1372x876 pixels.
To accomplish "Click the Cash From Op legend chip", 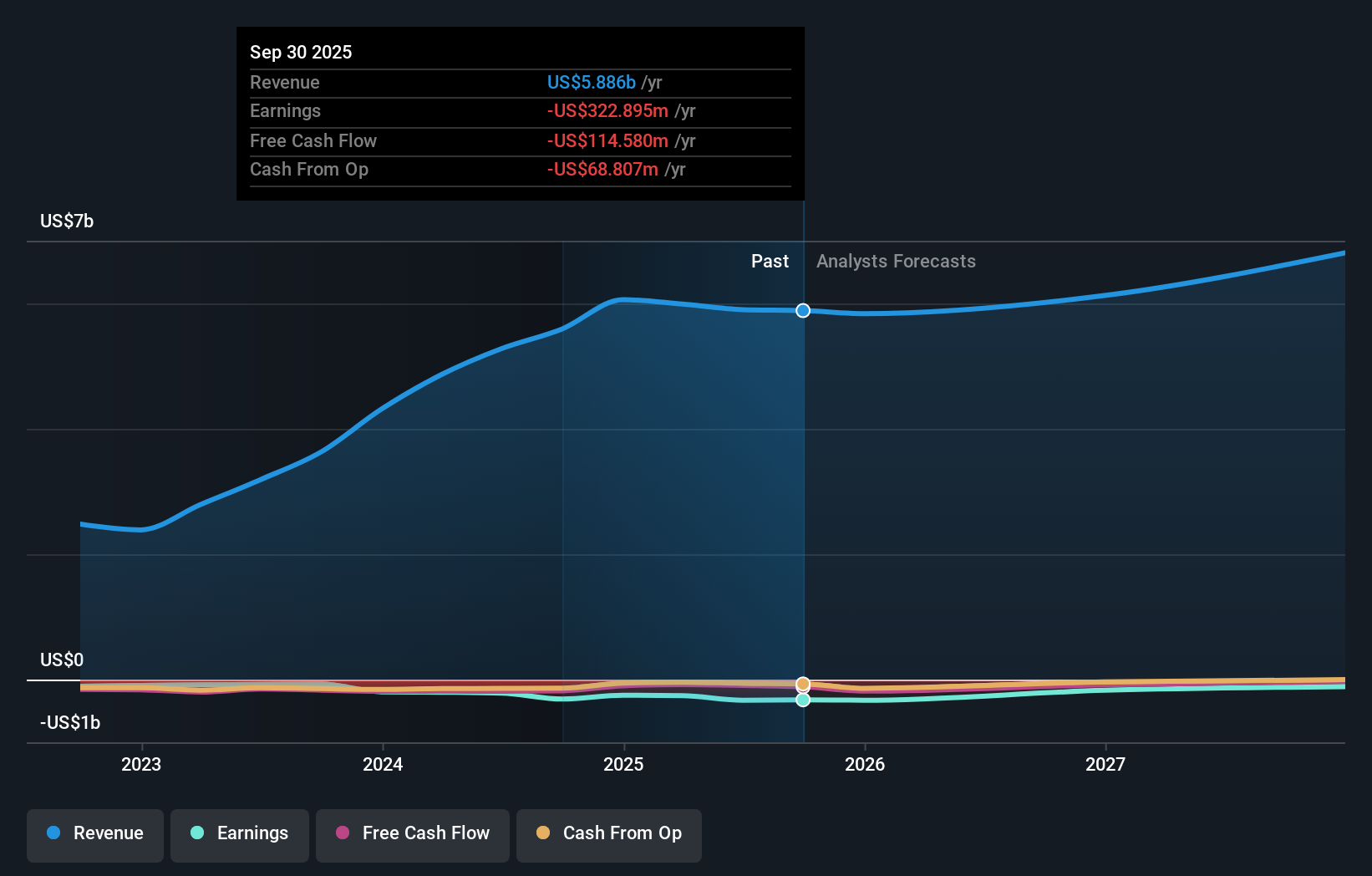I will pos(608,833).
